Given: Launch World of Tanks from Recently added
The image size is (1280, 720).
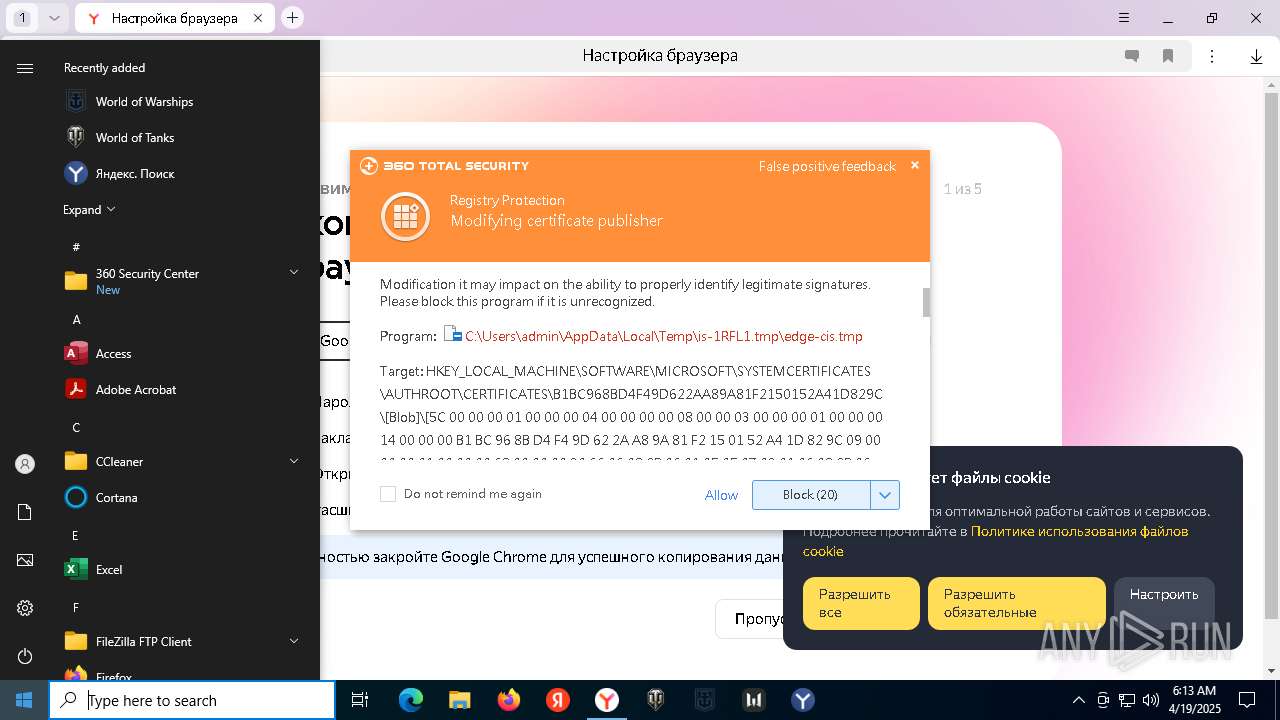Looking at the screenshot, I should click(x=134, y=137).
